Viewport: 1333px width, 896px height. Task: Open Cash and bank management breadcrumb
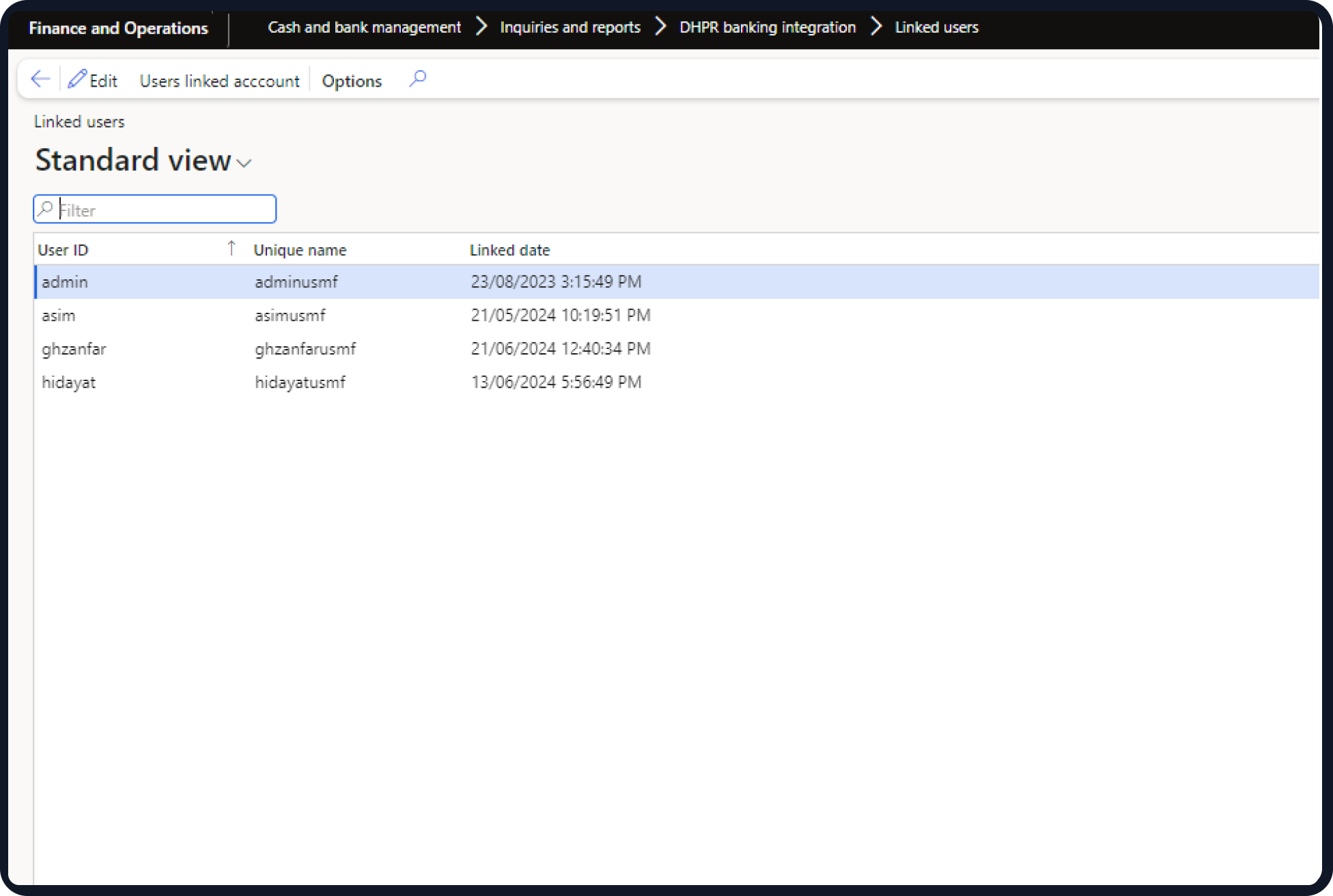coord(364,27)
